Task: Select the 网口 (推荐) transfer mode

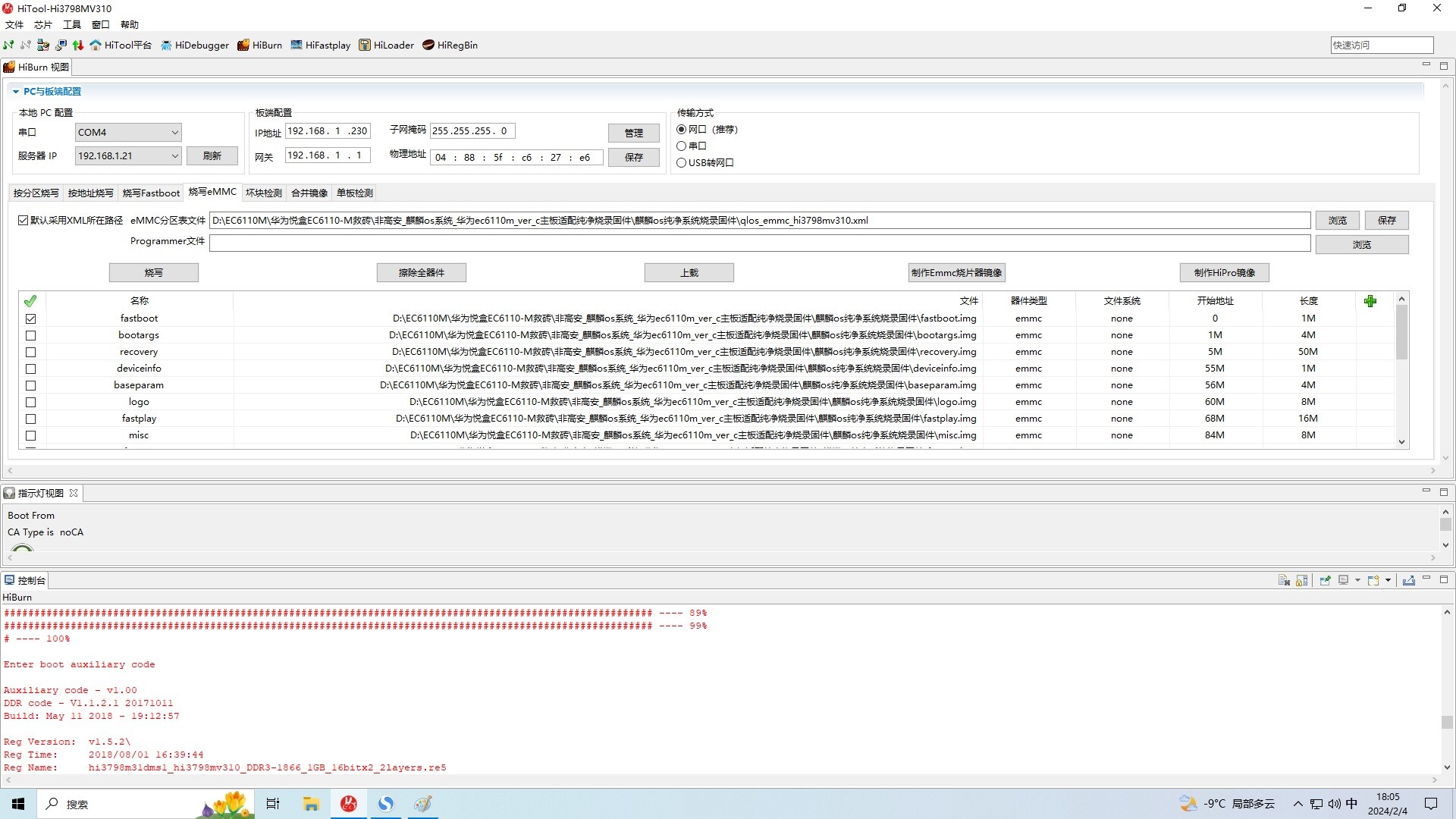Action: (681, 129)
